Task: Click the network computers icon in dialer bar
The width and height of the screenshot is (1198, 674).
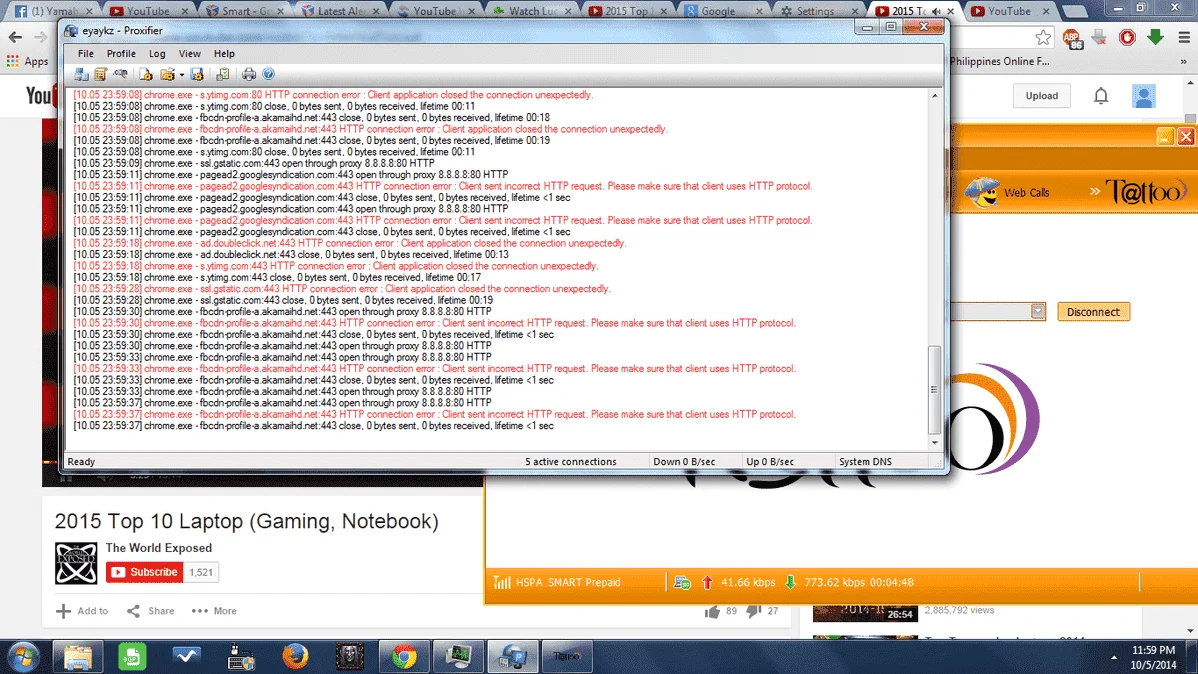Action: coord(682,582)
